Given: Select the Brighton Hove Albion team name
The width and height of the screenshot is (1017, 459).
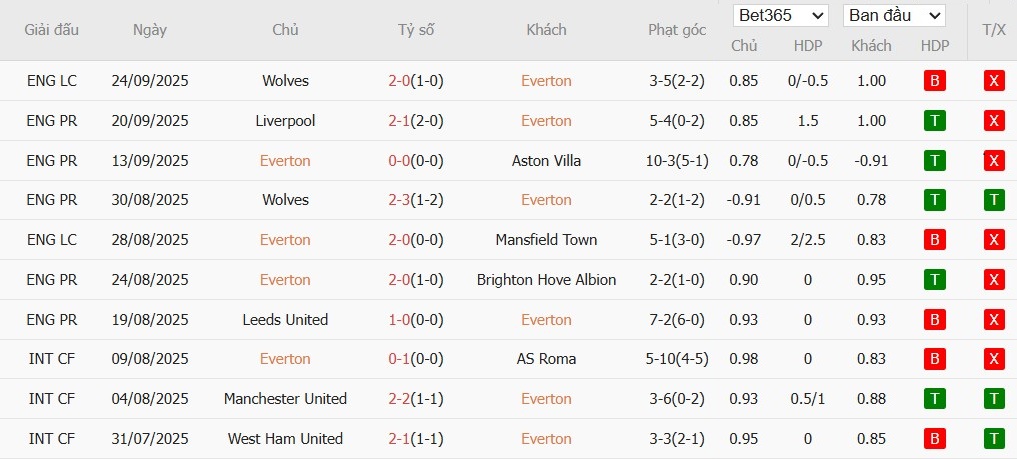Looking at the screenshot, I should coord(546,280).
